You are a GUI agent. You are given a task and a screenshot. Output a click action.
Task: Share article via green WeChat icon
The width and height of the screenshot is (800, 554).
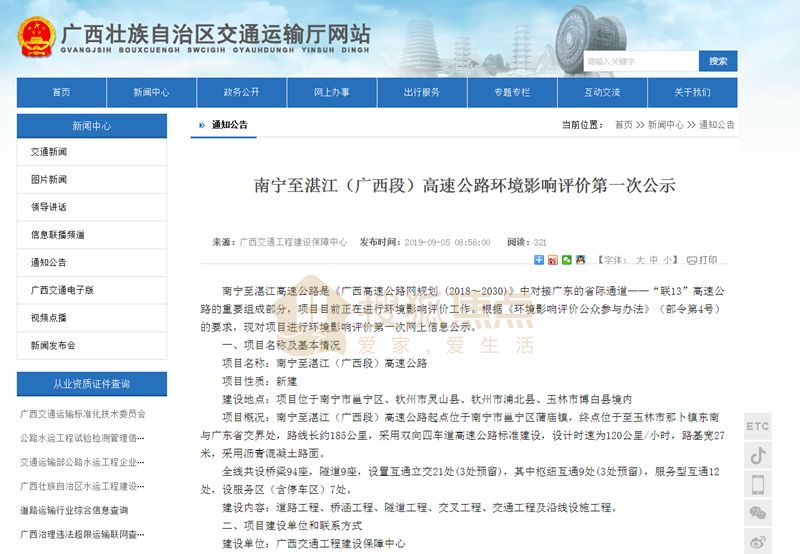(566, 260)
